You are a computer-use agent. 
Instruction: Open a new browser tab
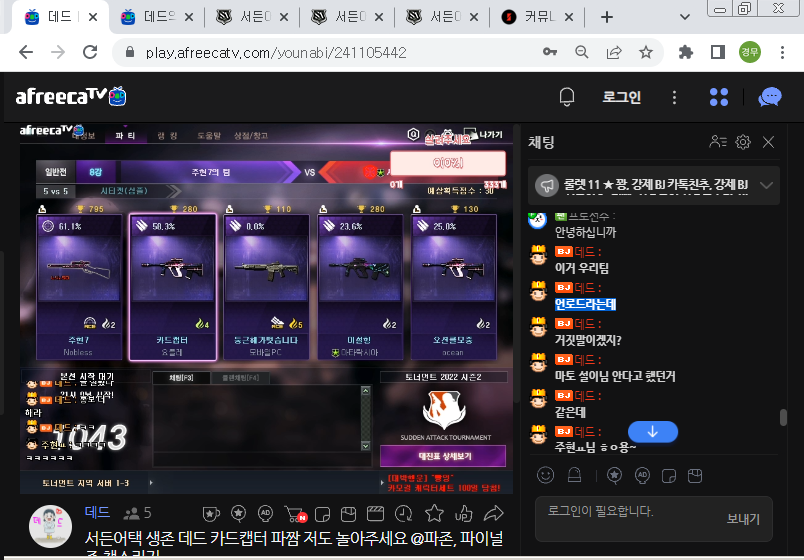tap(606, 17)
